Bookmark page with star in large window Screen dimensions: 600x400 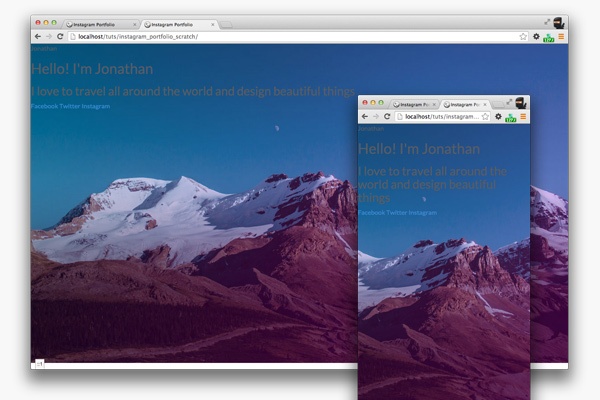(x=523, y=36)
